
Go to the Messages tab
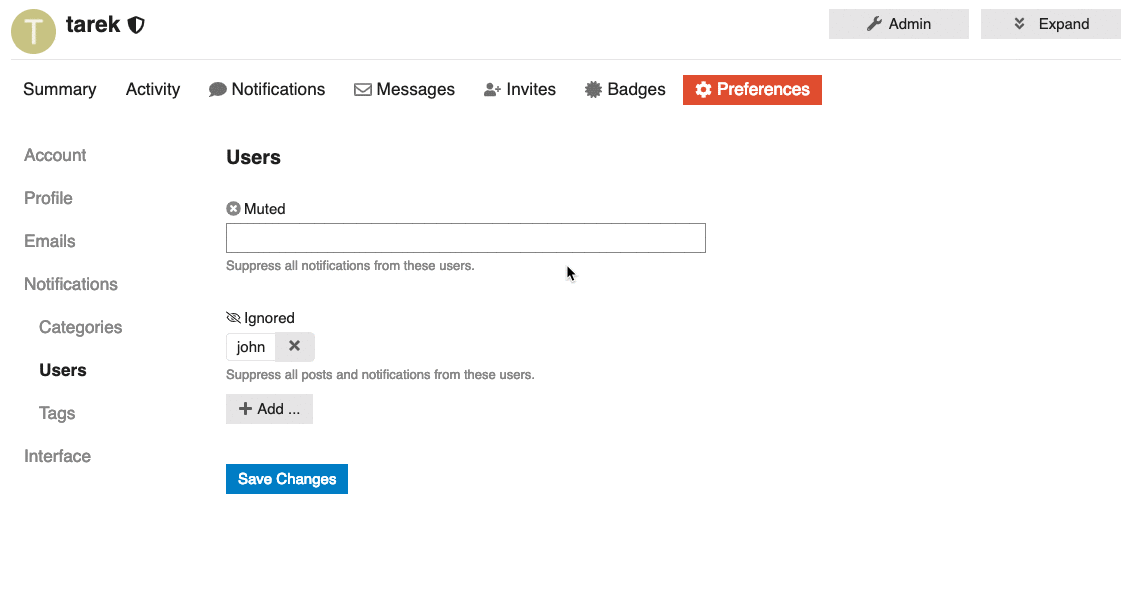click(x=404, y=89)
